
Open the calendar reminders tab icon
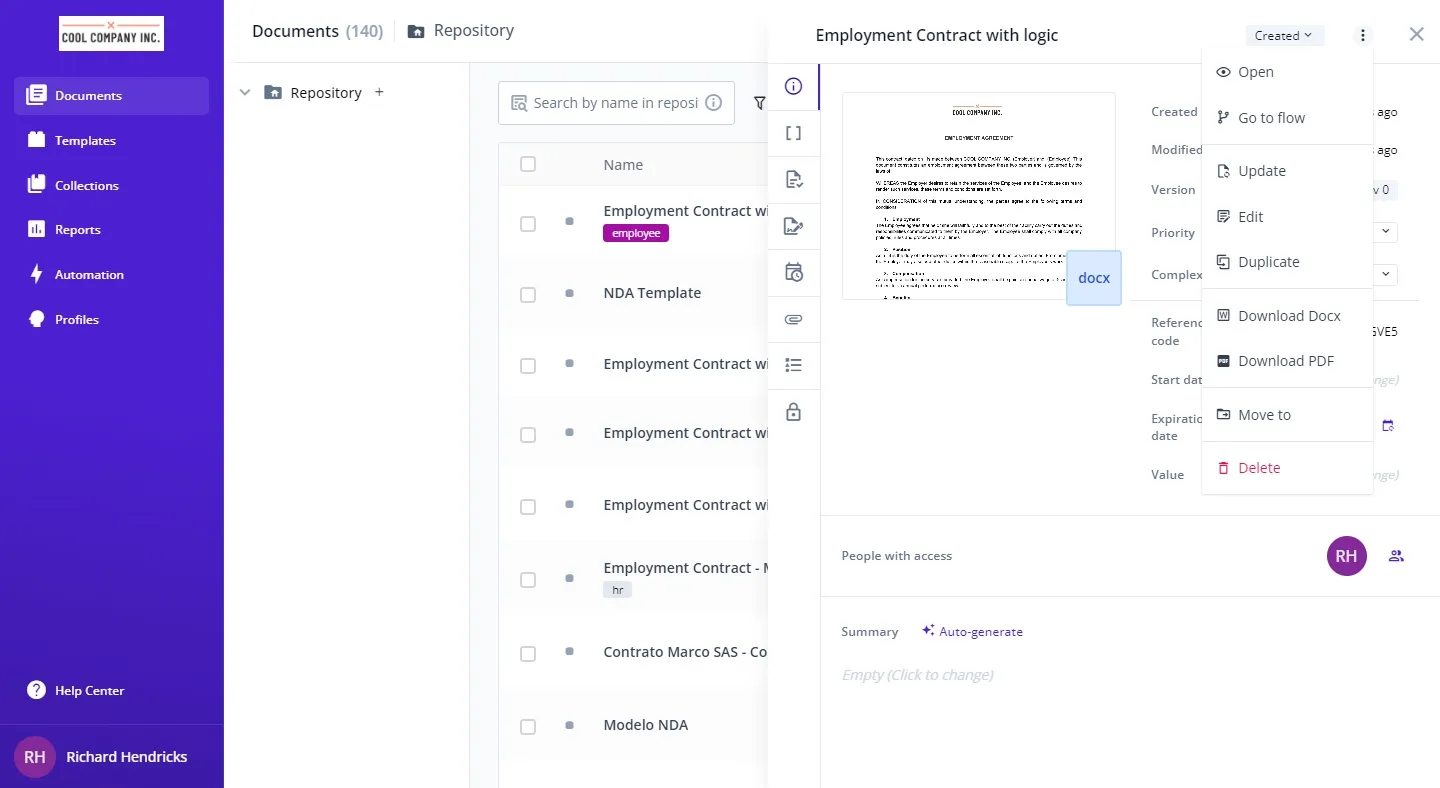click(x=793, y=272)
